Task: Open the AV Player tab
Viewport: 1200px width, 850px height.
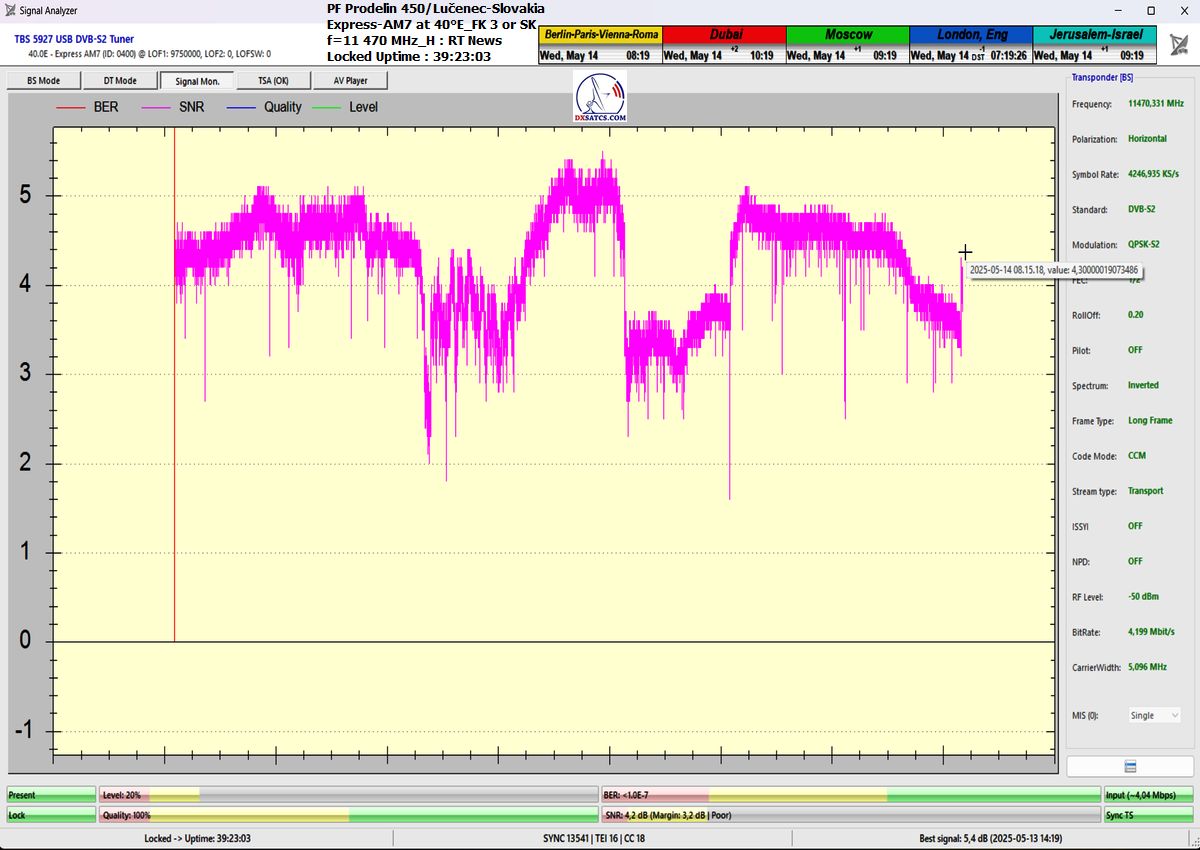Action: [x=350, y=81]
